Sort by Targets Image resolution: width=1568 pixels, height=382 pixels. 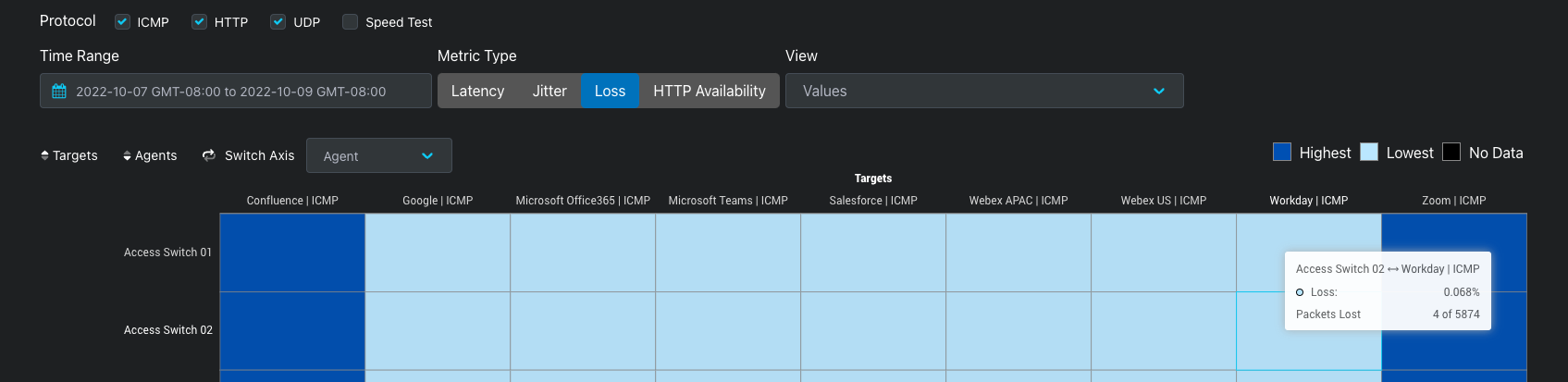(x=69, y=155)
